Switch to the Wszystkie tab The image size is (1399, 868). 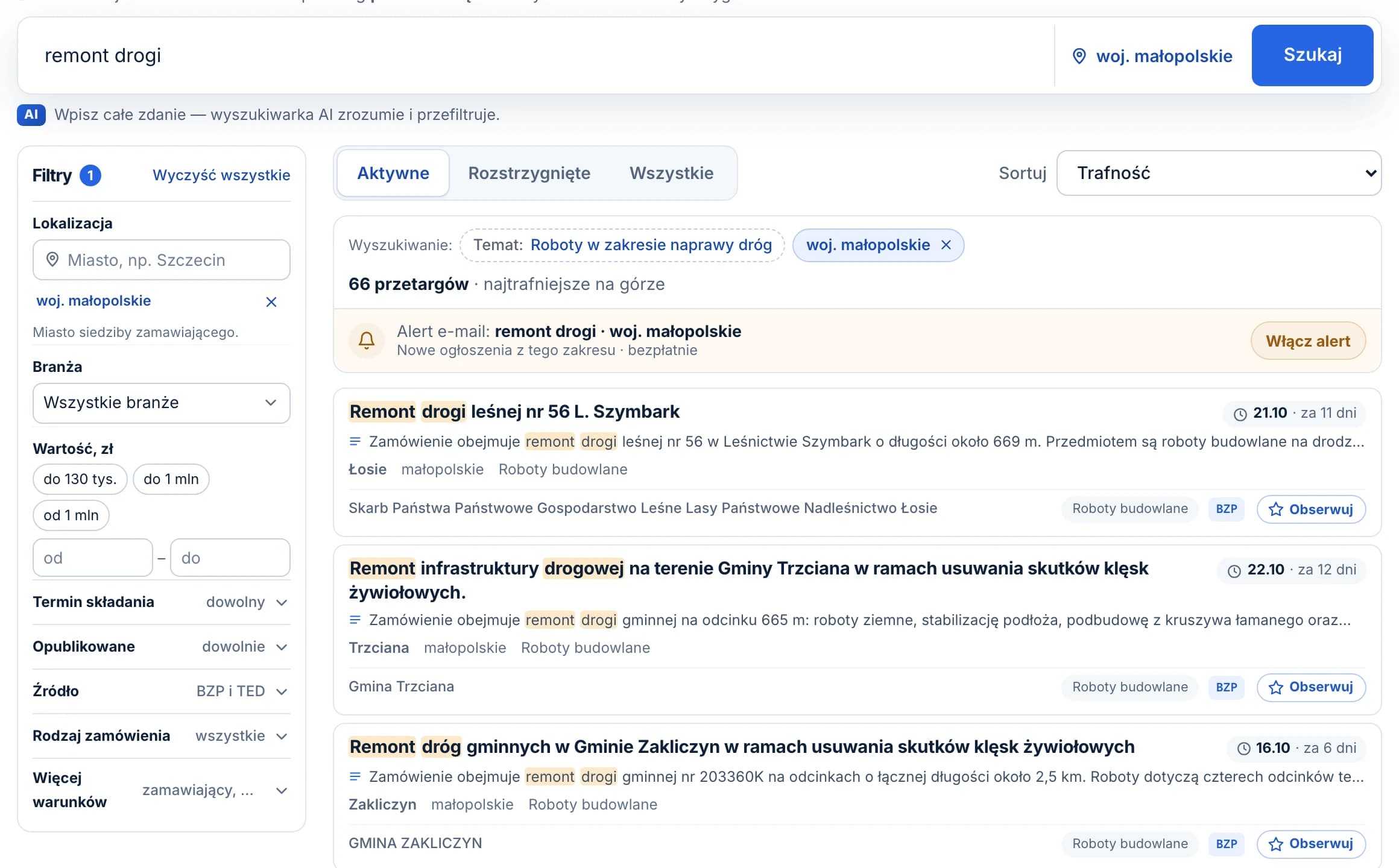[671, 174]
